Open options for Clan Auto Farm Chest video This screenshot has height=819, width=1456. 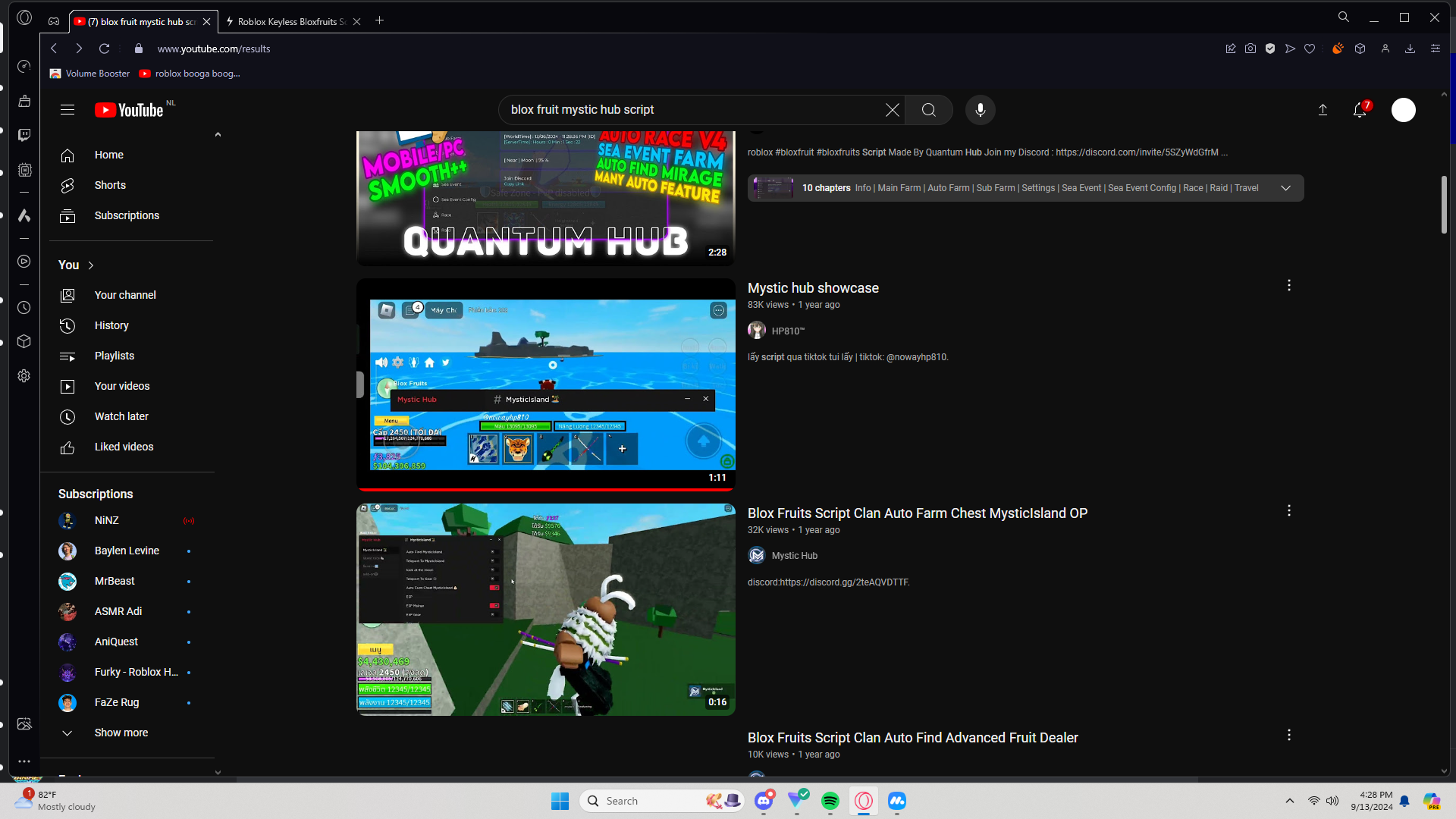[1289, 511]
